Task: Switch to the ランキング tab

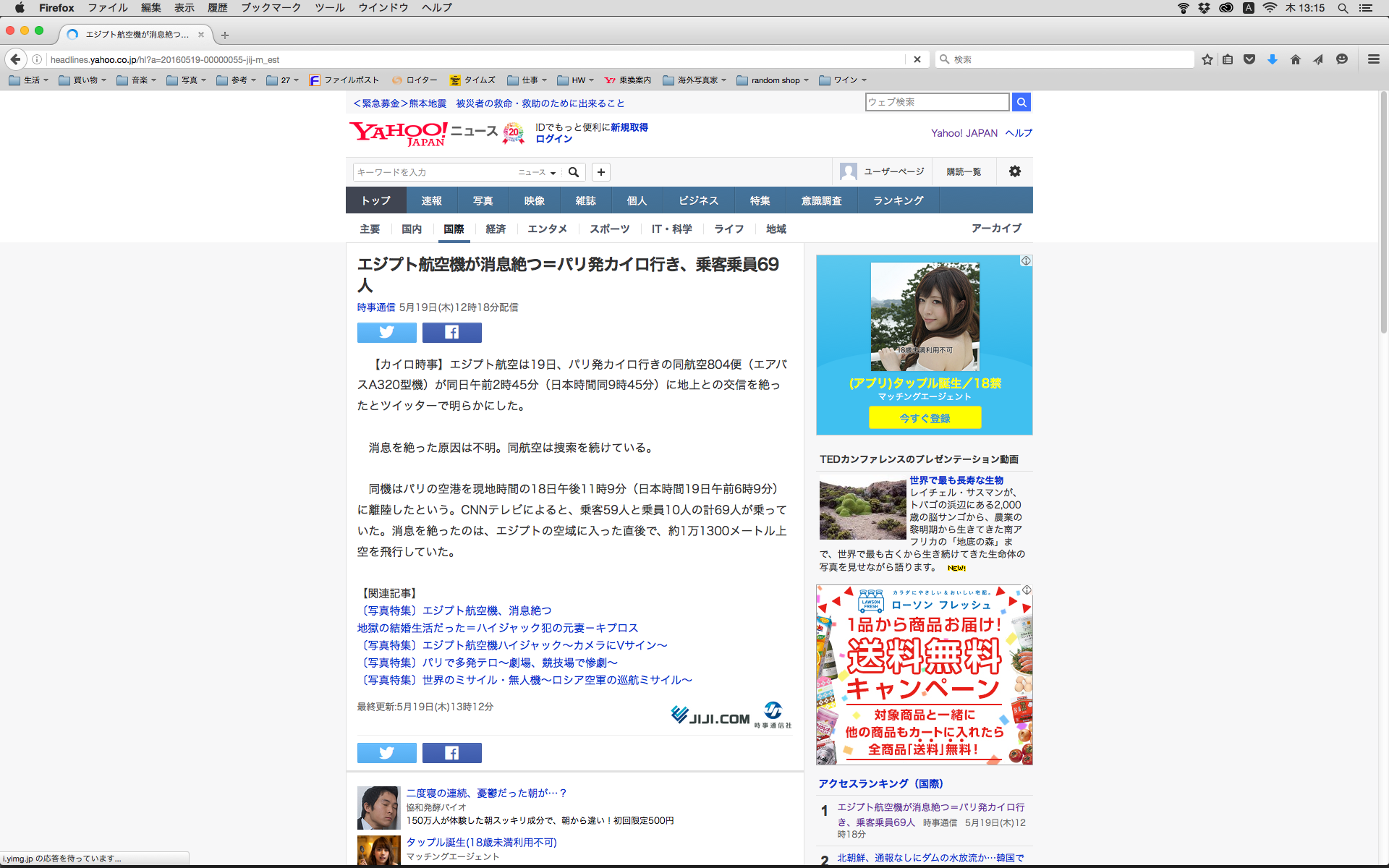Action: coord(898,200)
